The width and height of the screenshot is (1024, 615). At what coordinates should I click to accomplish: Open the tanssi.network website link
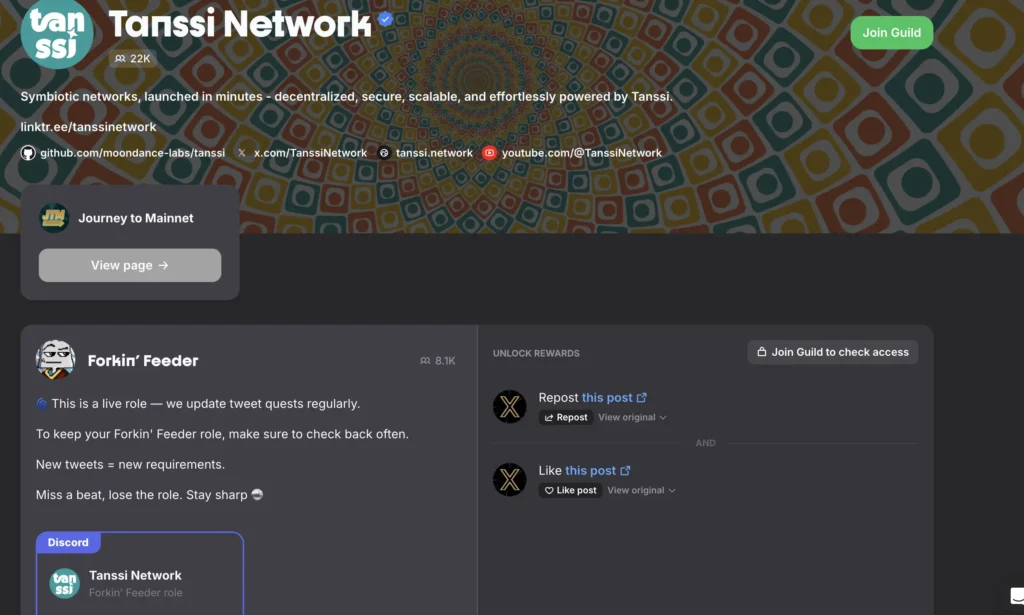tap(434, 153)
